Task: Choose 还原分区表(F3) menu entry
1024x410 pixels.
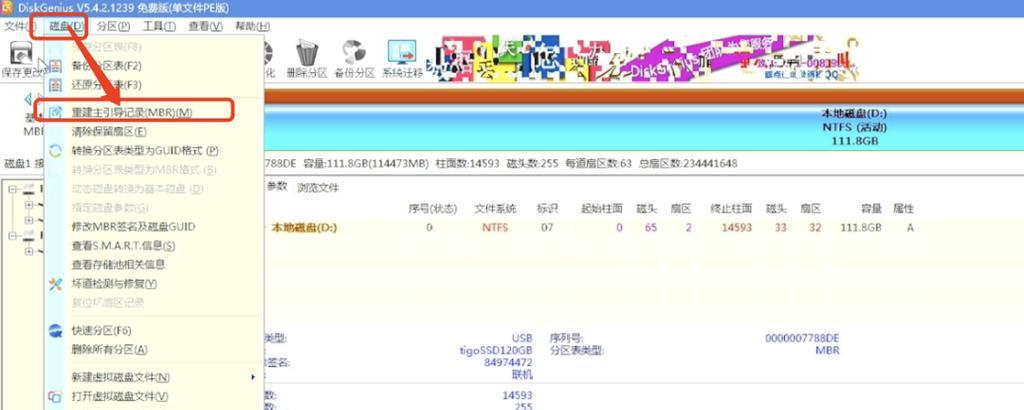Action: coord(106,85)
